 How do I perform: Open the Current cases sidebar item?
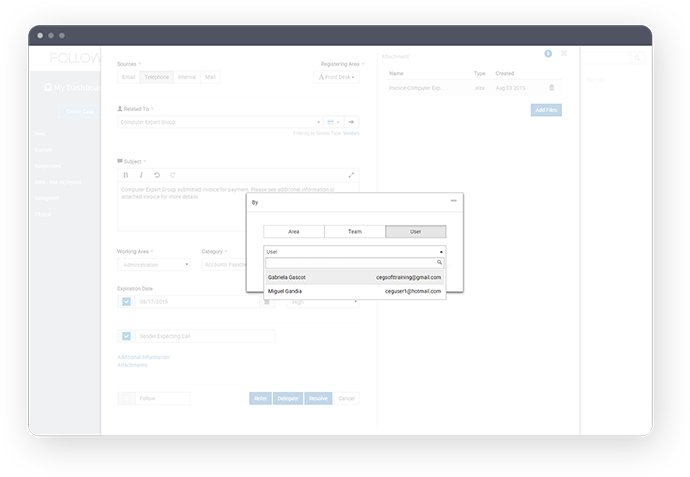pos(43,150)
